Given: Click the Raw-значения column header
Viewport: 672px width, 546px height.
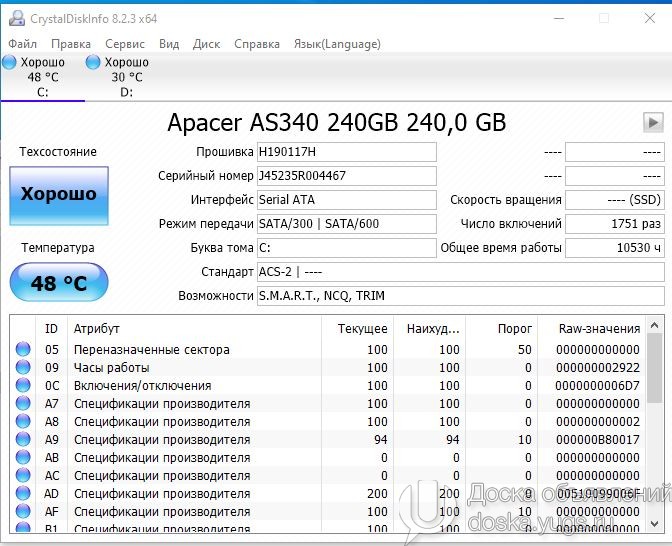Looking at the screenshot, I should click(591, 329).
